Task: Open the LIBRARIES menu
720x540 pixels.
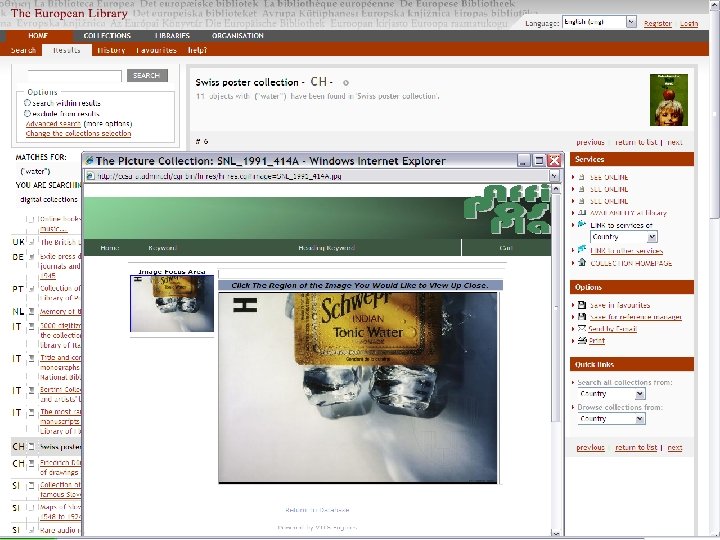Action: 172,36
